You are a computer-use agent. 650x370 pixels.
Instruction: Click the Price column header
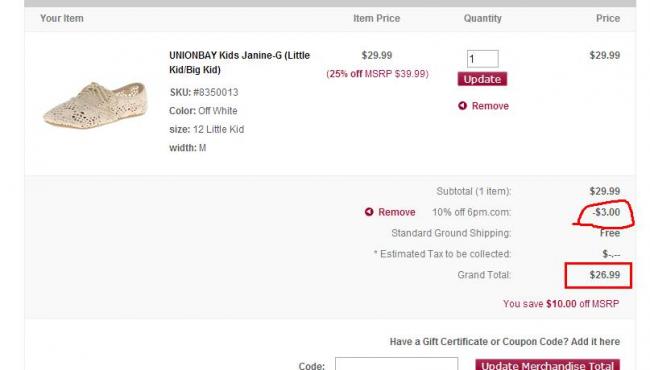point(608,18)
